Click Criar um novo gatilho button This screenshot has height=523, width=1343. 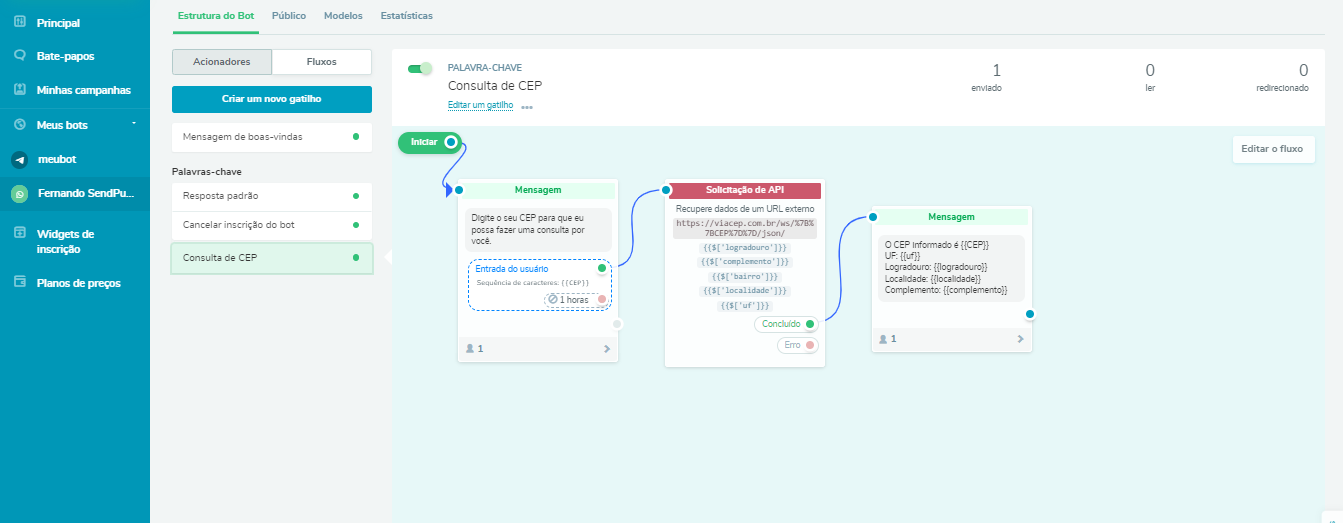point(272,99)
